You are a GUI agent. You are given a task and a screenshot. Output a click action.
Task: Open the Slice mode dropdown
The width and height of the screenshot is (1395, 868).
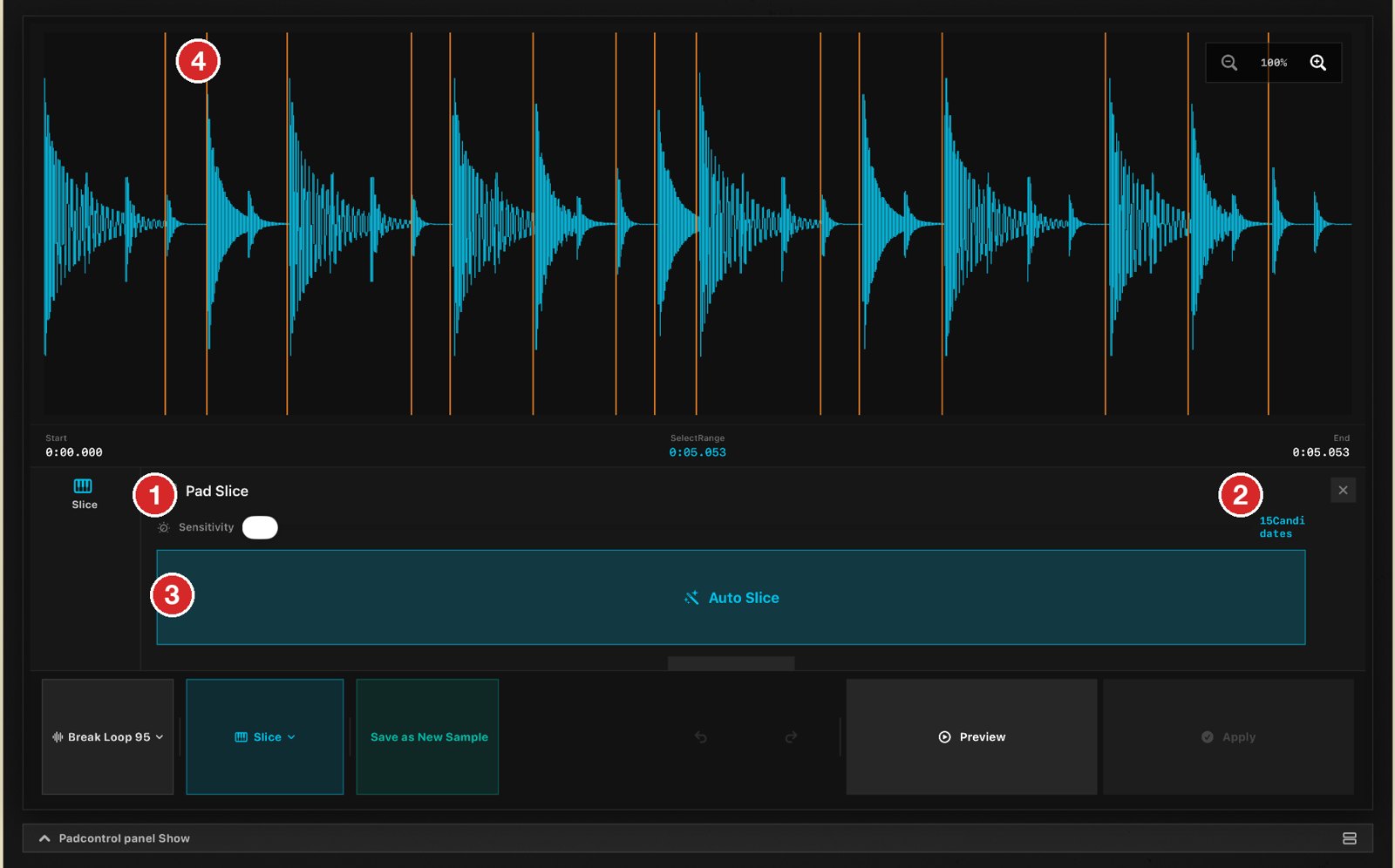tap(265, 736)
